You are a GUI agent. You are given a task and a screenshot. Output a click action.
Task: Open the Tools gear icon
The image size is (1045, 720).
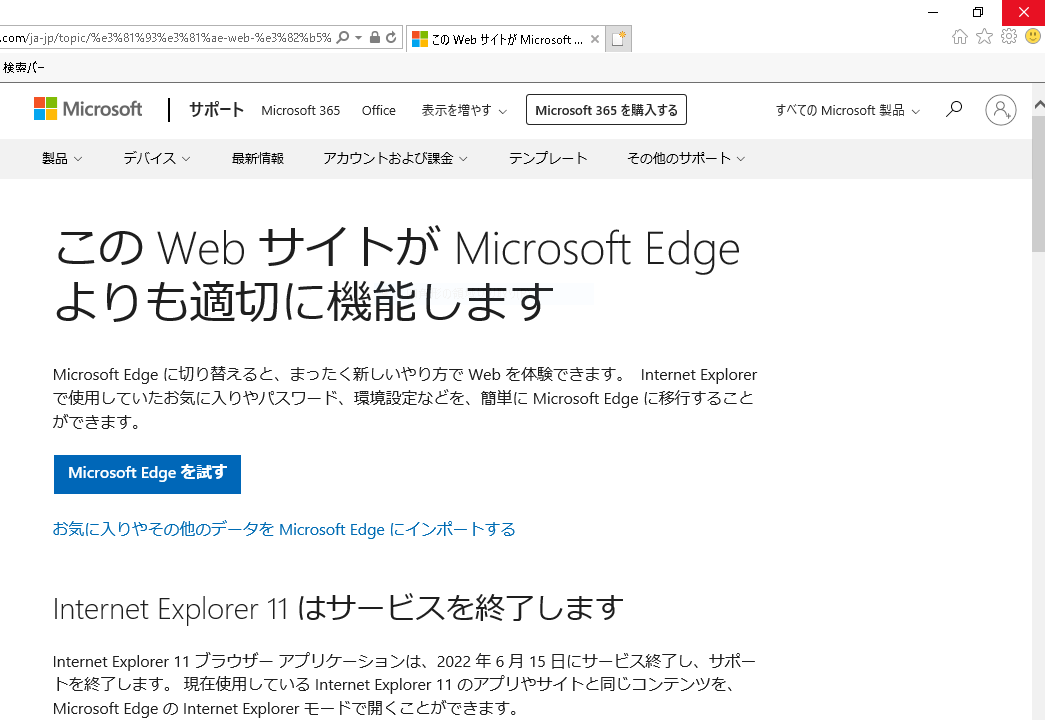coord(1009,36)
